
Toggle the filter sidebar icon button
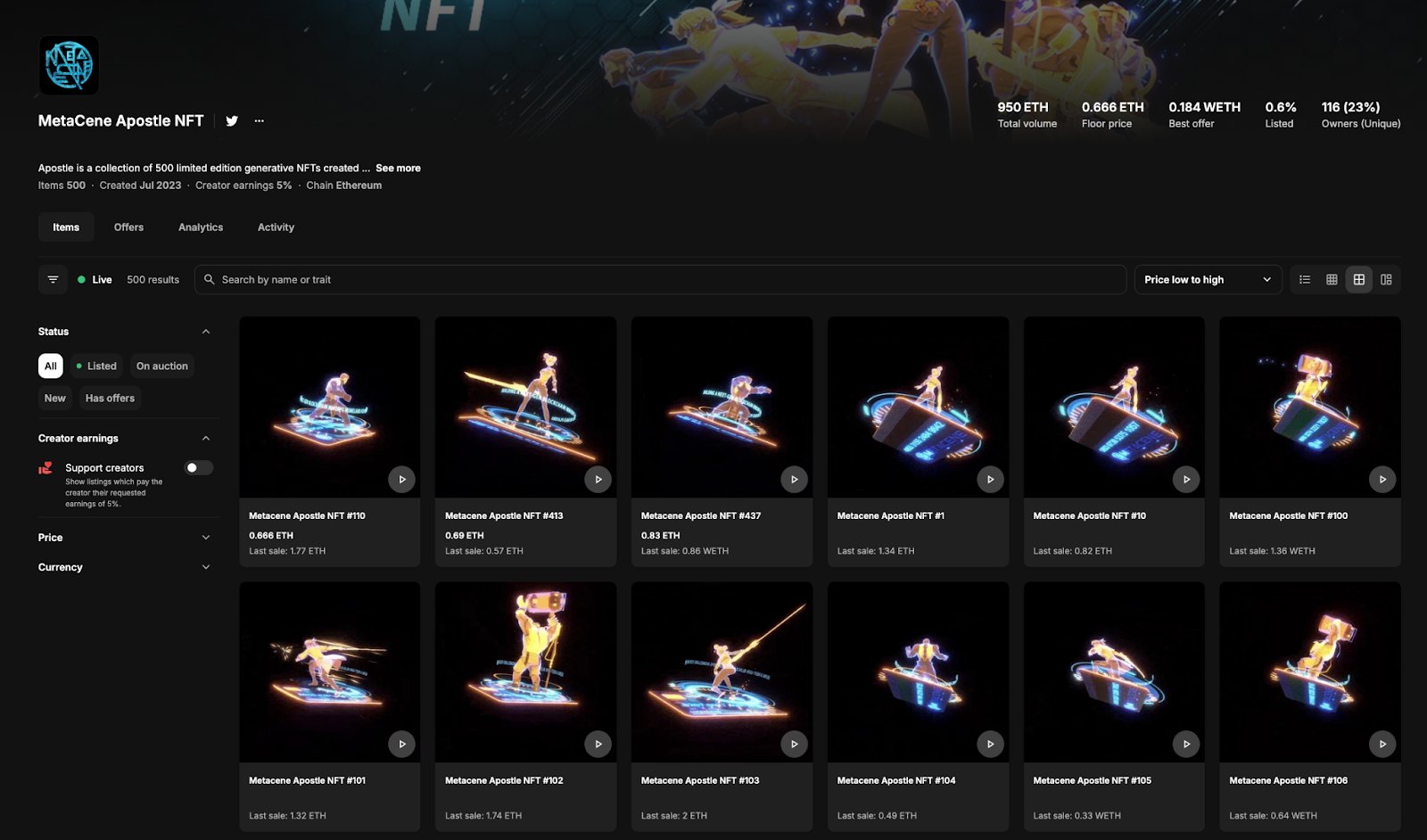(53, 280)
